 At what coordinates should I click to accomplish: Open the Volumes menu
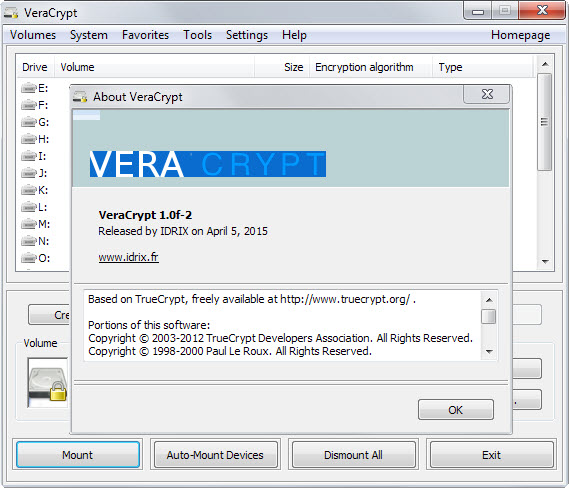pos(33,35)
